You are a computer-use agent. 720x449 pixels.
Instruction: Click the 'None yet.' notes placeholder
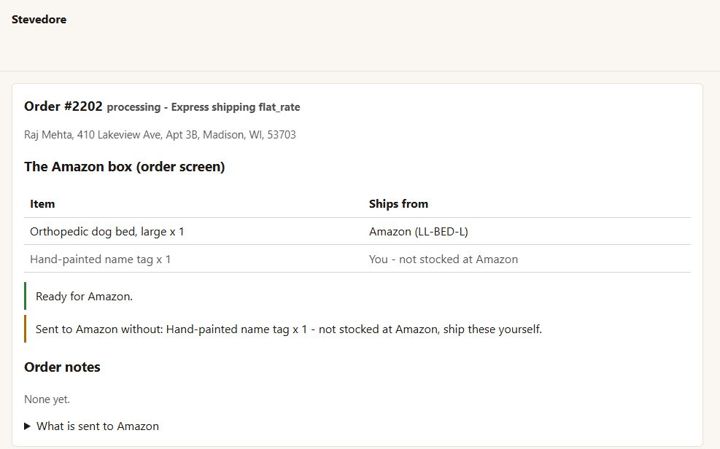(47, 399)
